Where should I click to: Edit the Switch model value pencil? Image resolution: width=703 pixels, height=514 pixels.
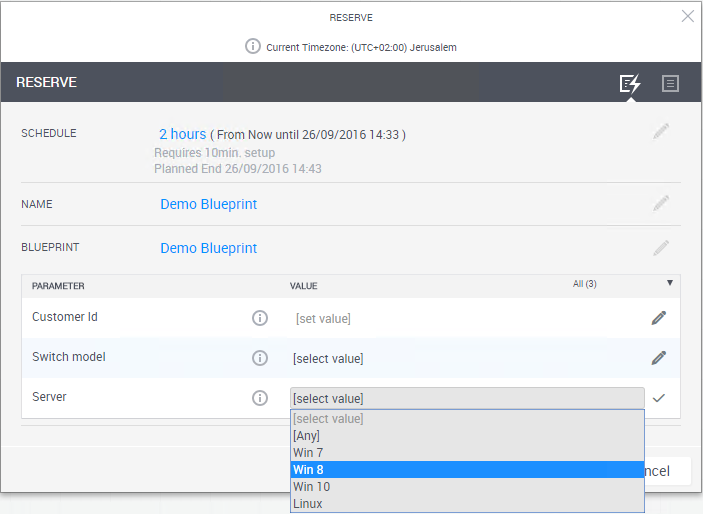click(x=658, y=357)
